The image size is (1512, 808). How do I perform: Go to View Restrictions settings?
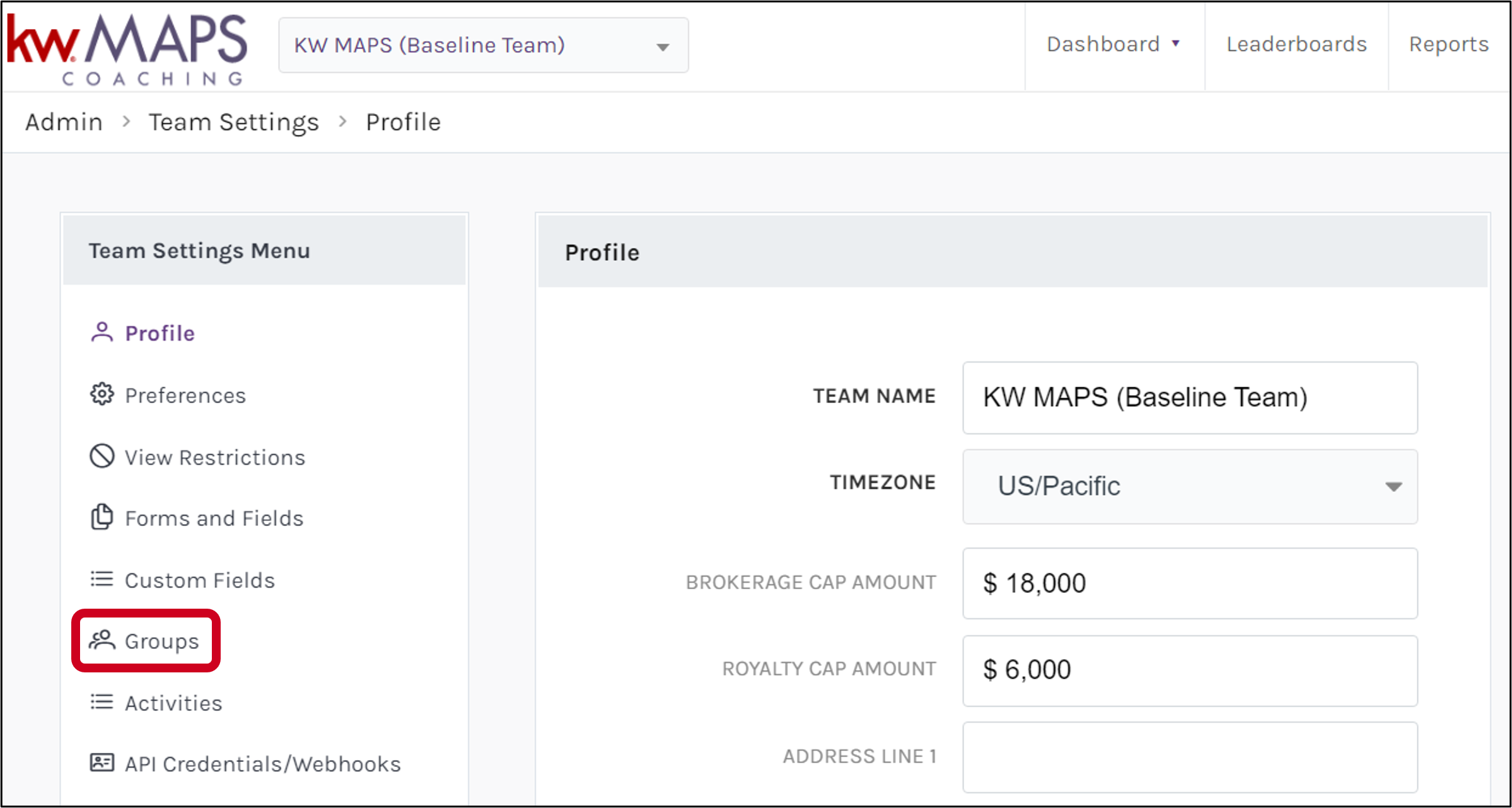(x=215, y=457)
